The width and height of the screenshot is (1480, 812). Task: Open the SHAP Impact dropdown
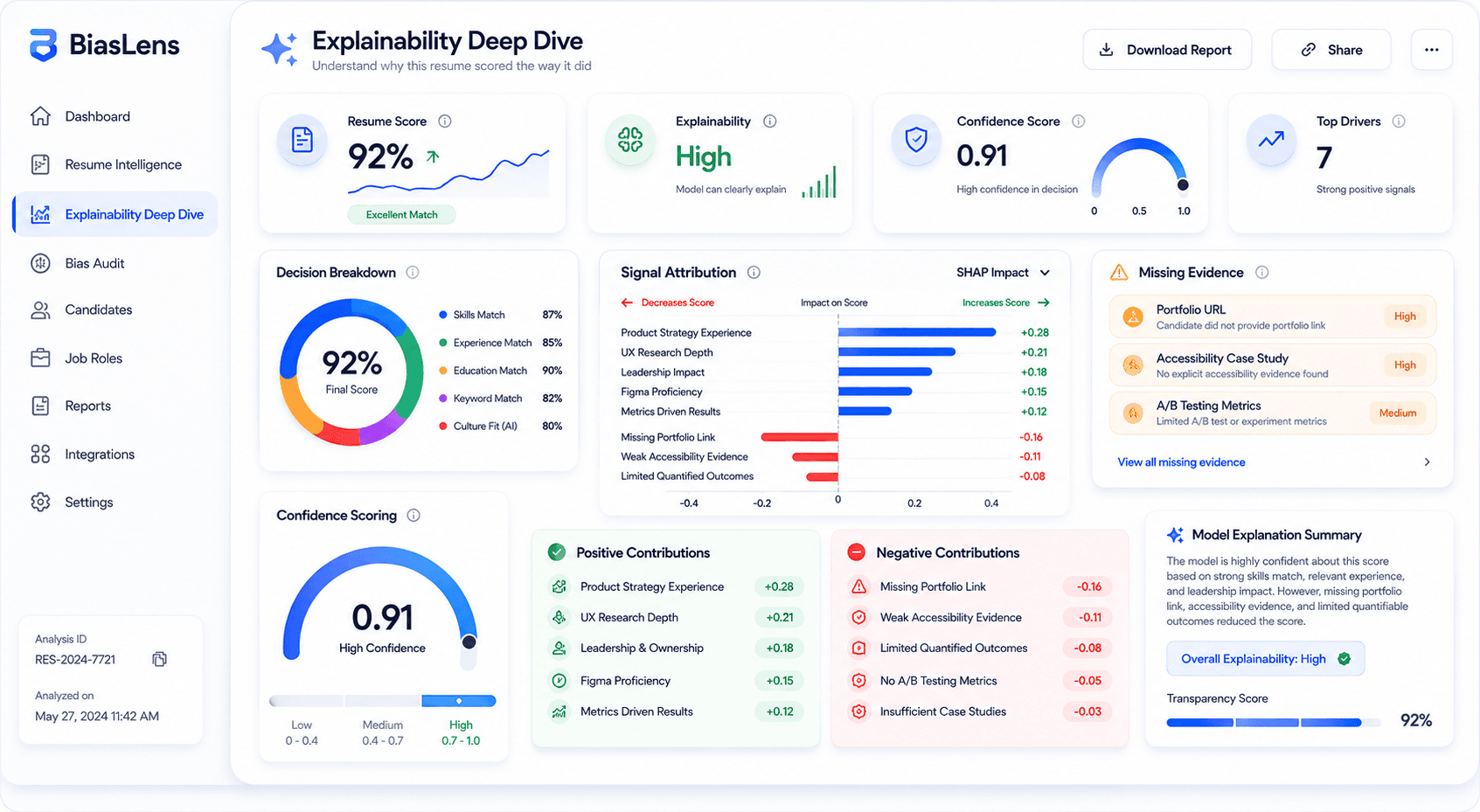1003,273
